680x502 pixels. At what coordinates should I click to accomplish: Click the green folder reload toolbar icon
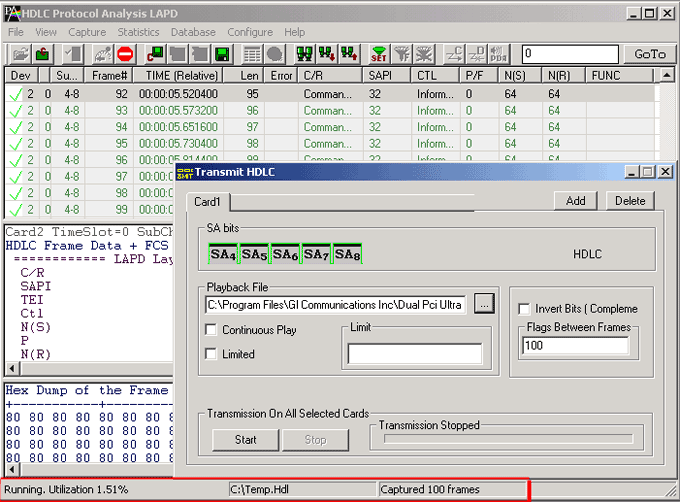42,55
